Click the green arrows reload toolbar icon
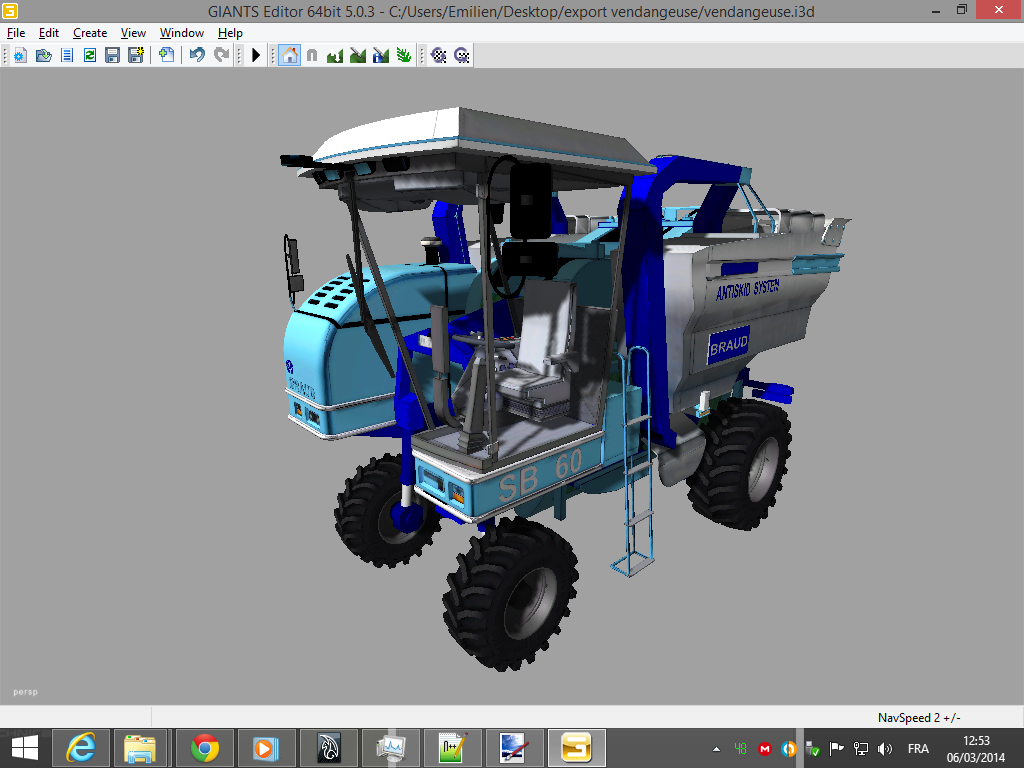This screenshot has height=768, width=1024. (89, 56)
